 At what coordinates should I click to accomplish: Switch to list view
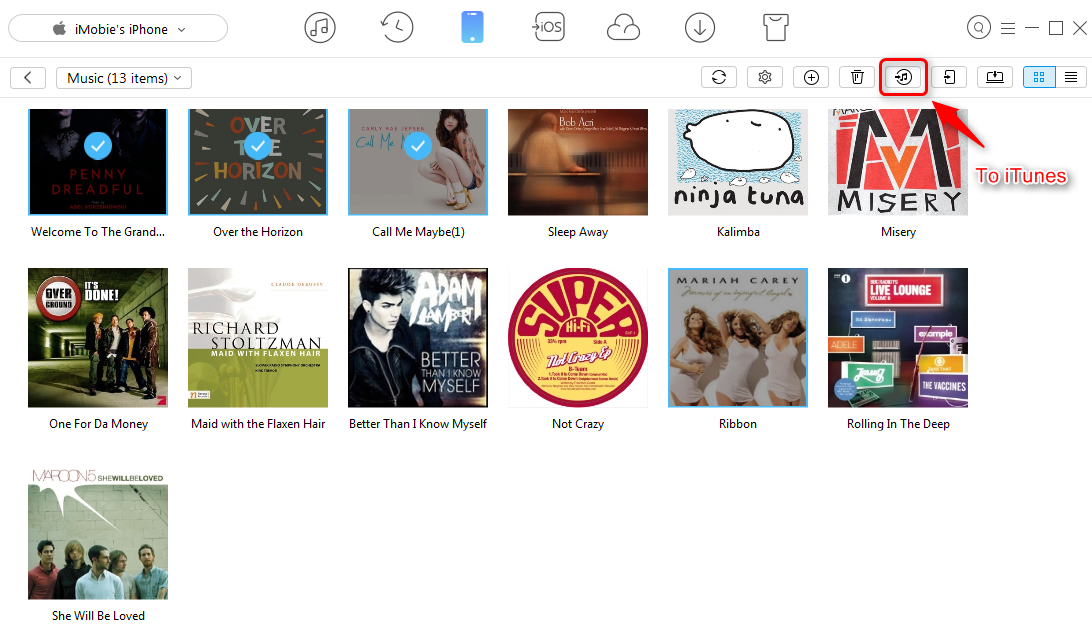[1071, 77]
